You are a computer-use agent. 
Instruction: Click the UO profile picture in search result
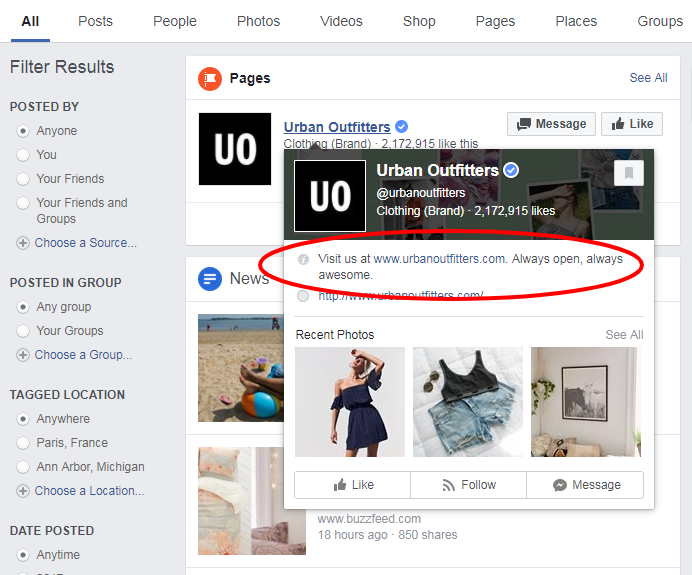235,149
